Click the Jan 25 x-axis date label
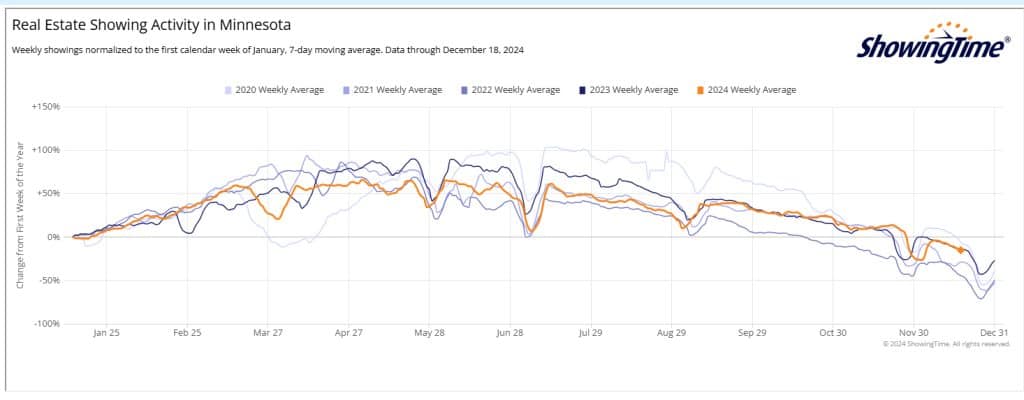 coord(105,333)
